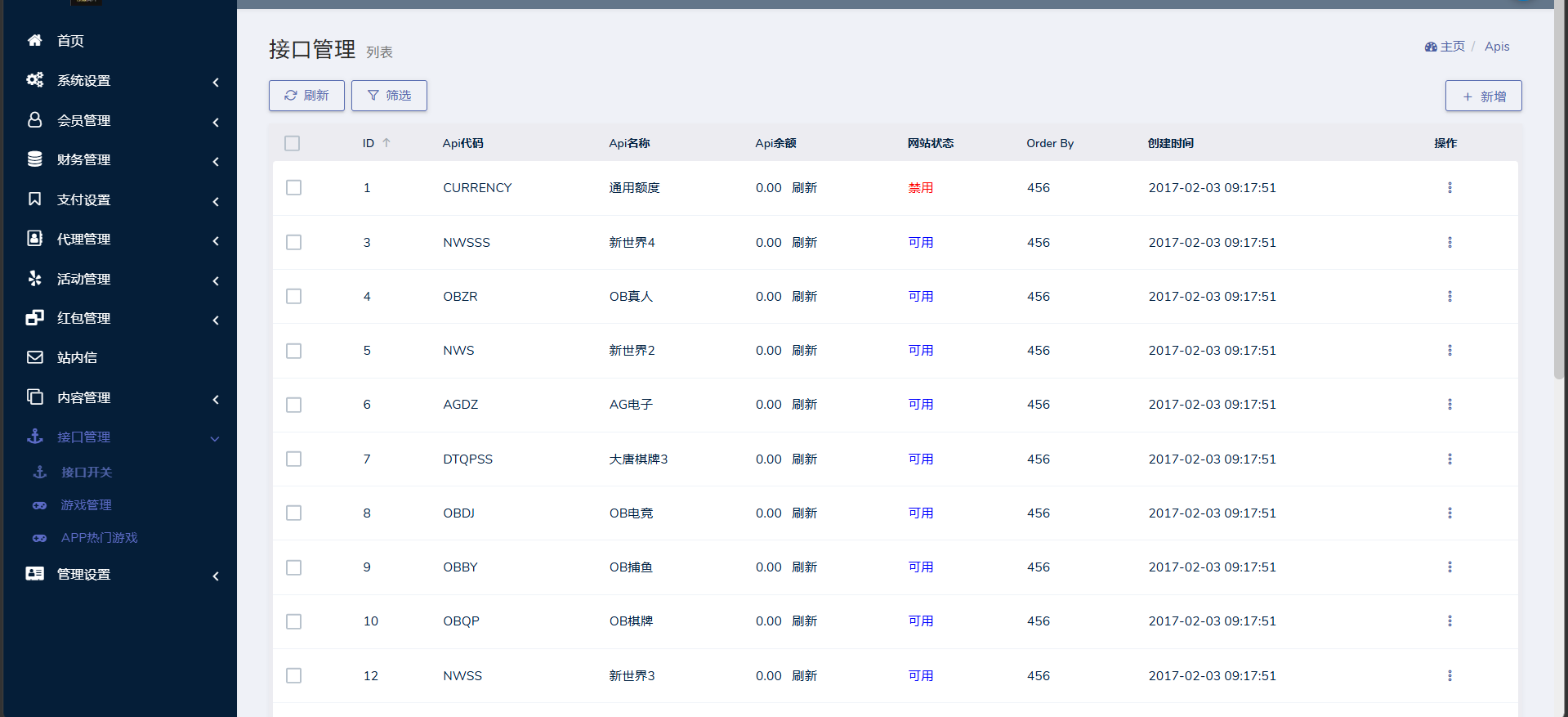Click the 红包管理 sidebar icon
This screenshot has height=717, width=1568.
click(x=34, y=317)
